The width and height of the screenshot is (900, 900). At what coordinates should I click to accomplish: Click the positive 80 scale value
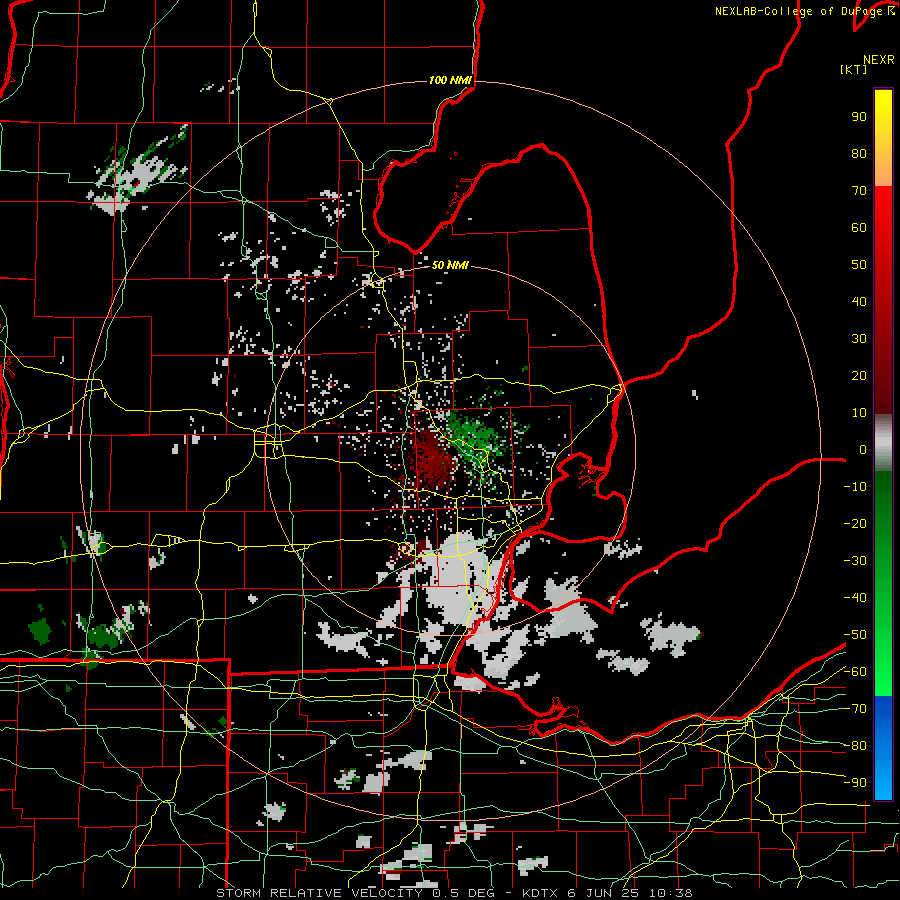[859, 153]
